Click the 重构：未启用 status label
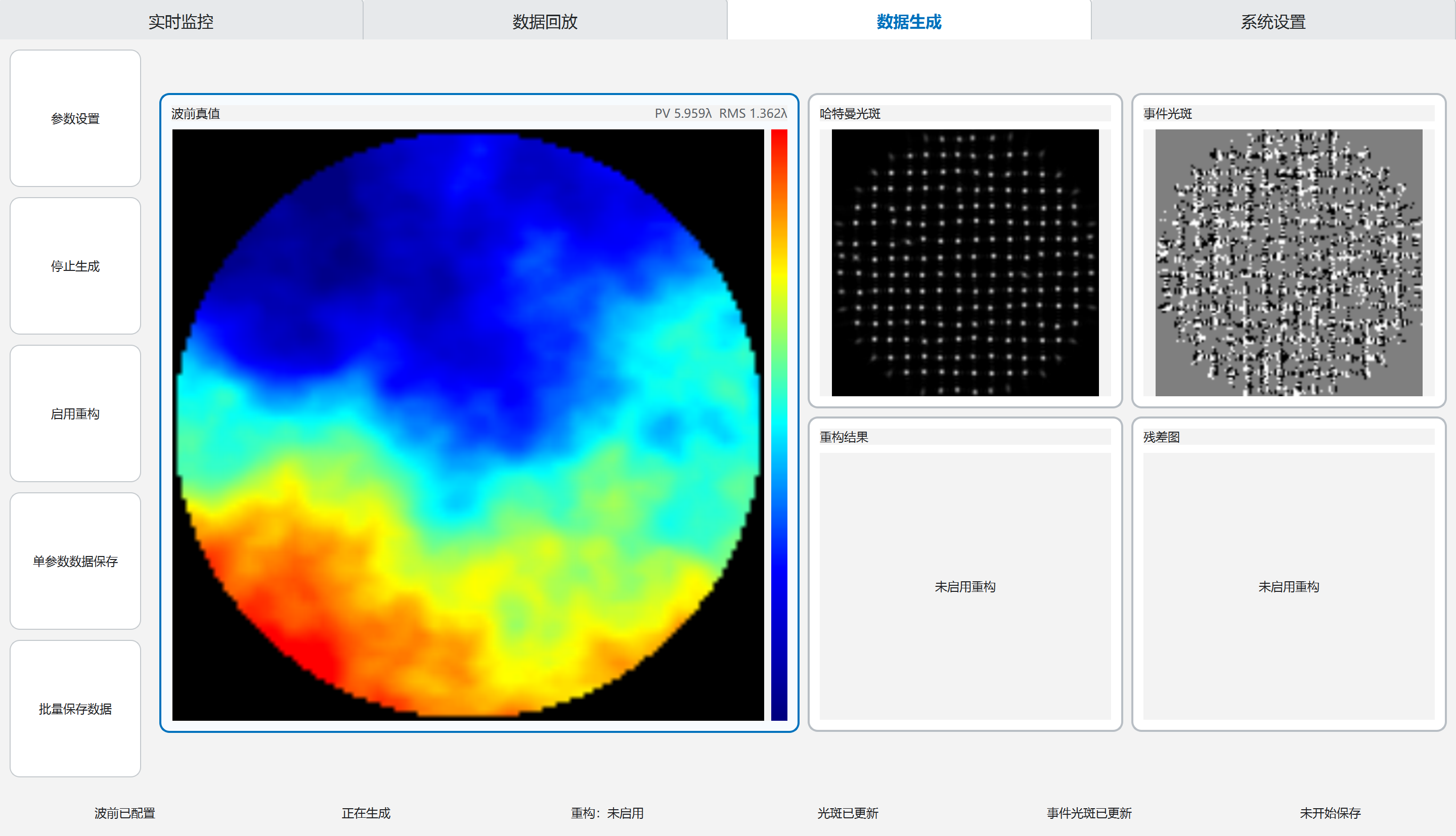This screenshot has height=836, width=1456. pyautogui.click(x=607, y=813)
